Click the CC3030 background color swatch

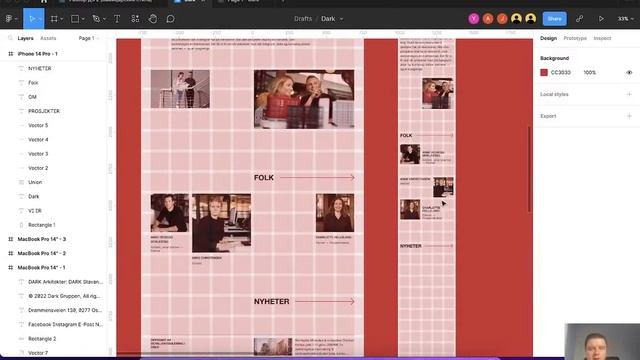[x=544, y=72]
